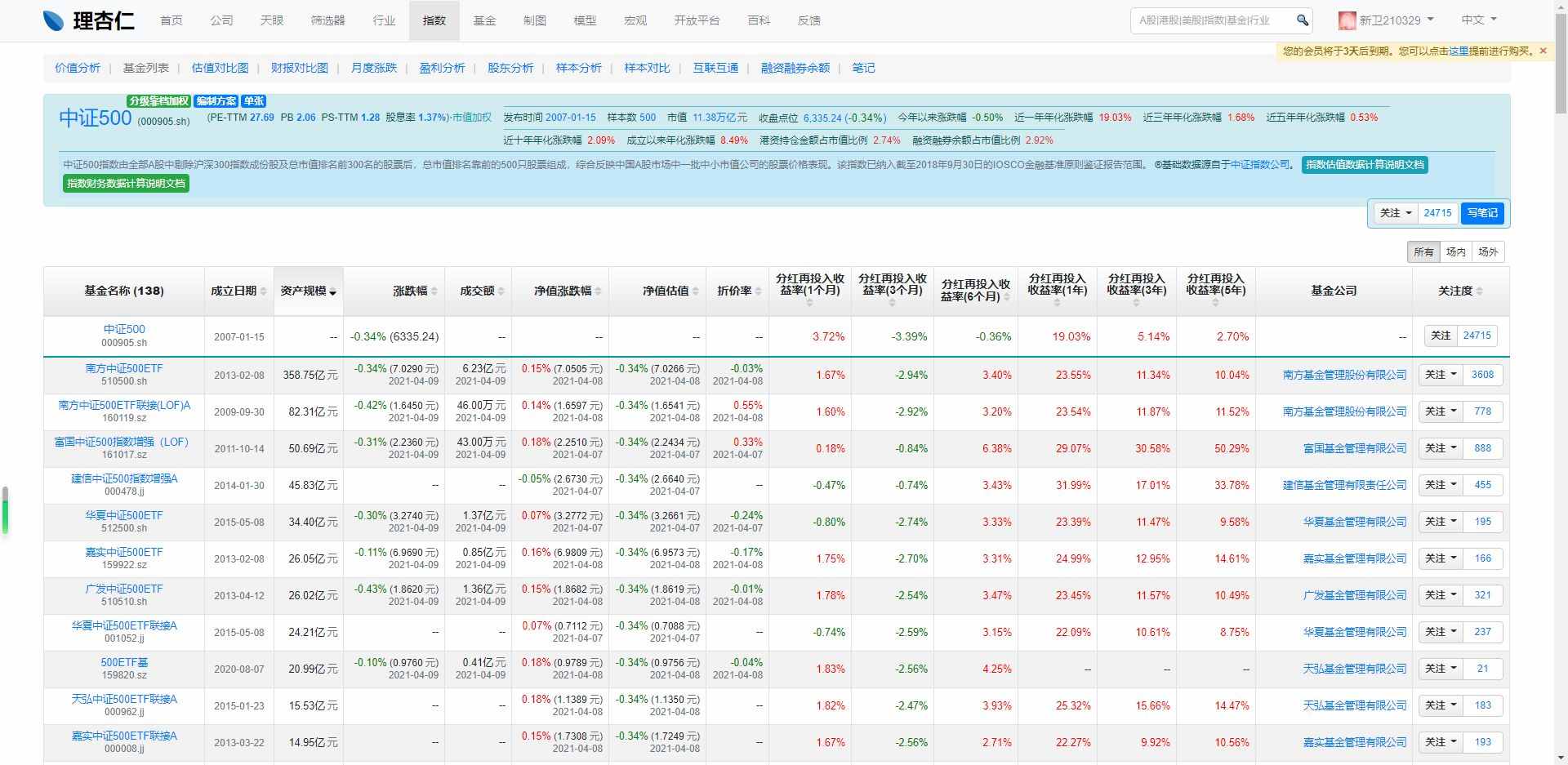The image size is (1568, 765).
Task: Click 写笔记 button
Action: point(1482,213)
